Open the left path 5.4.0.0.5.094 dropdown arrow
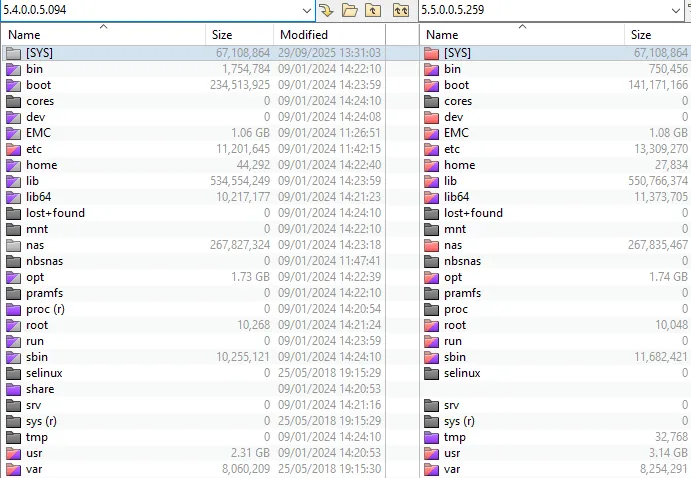This screenshot has height=478, width=691. click(305, 10)
